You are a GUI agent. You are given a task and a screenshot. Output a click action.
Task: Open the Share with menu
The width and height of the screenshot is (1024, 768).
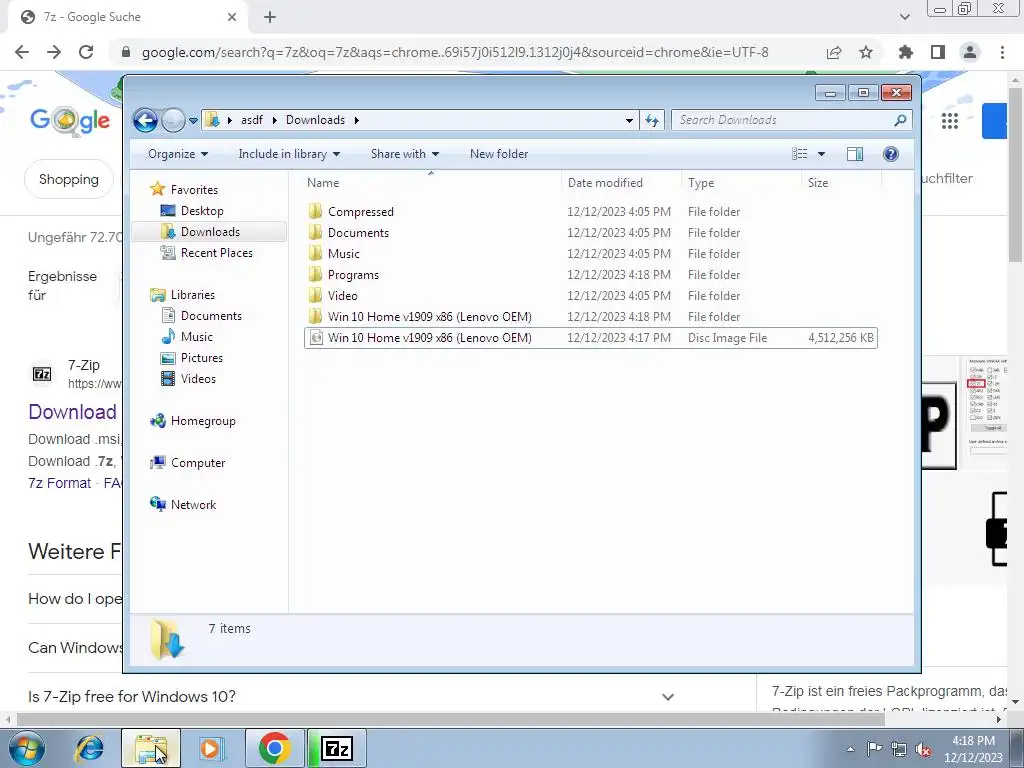tap(405, 154)
